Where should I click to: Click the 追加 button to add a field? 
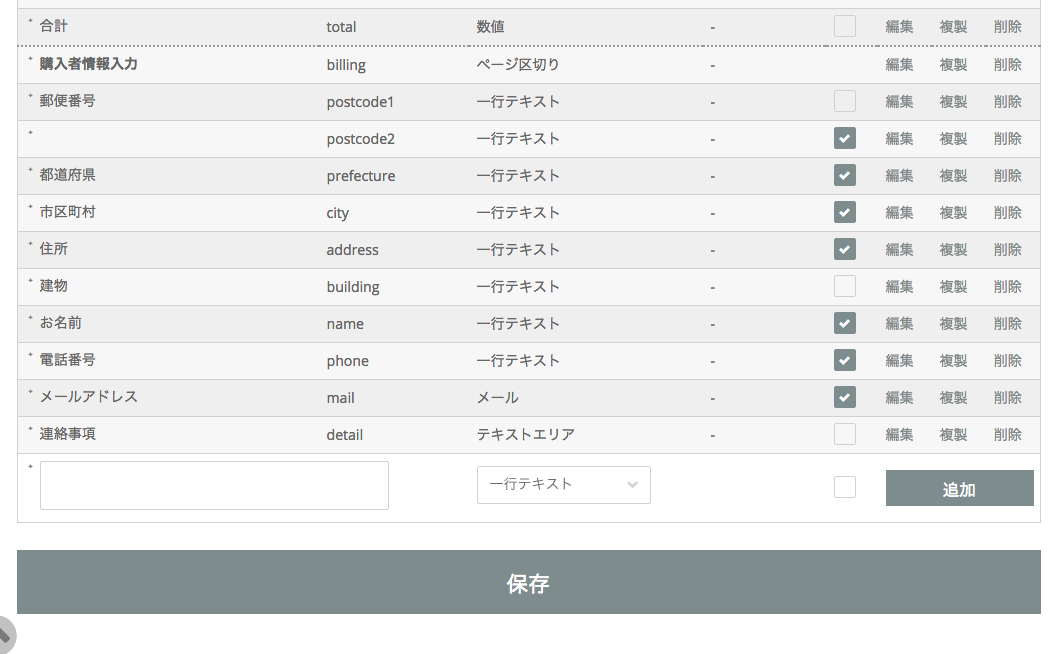point(959,488)
